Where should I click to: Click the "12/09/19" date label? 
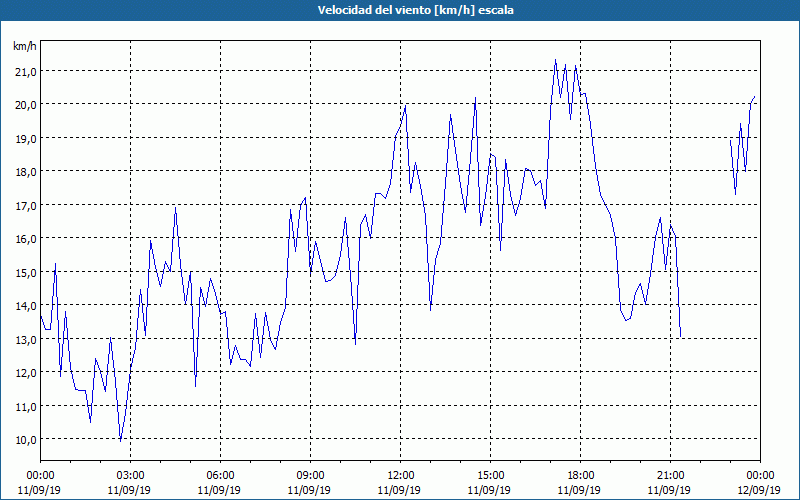(x=760, y=490)
